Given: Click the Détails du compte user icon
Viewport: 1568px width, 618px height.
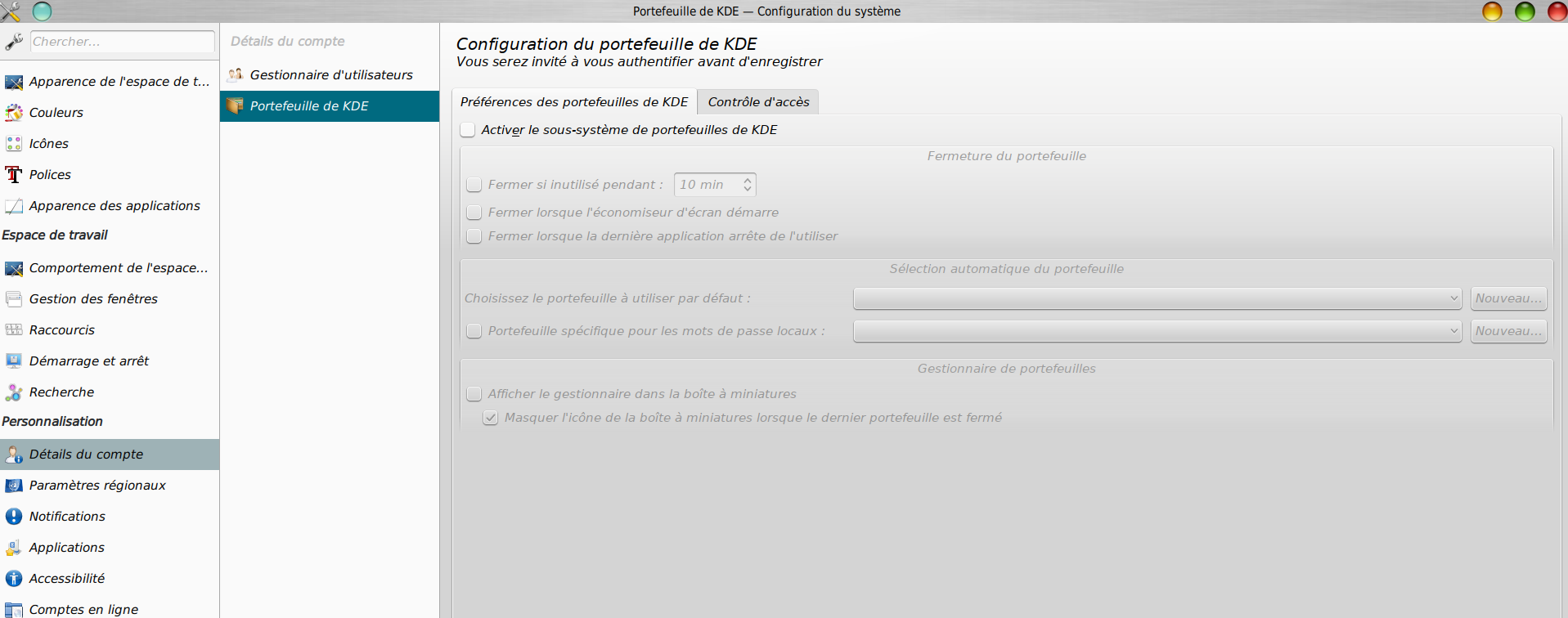Looking at the screenshot, I should click(x=14, y=455).
